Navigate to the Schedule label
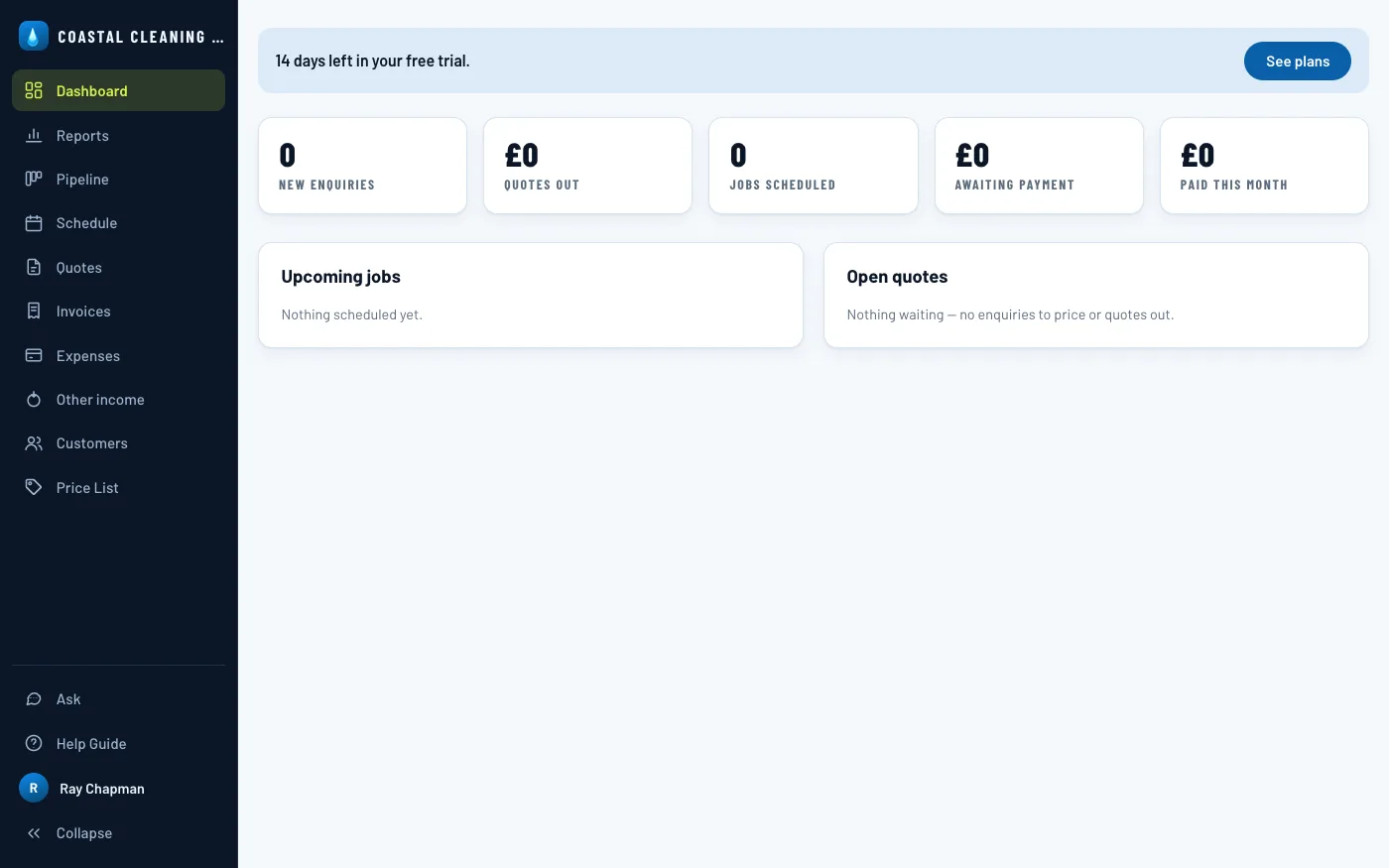This screenshot has width=1389, height=868. 86,223
